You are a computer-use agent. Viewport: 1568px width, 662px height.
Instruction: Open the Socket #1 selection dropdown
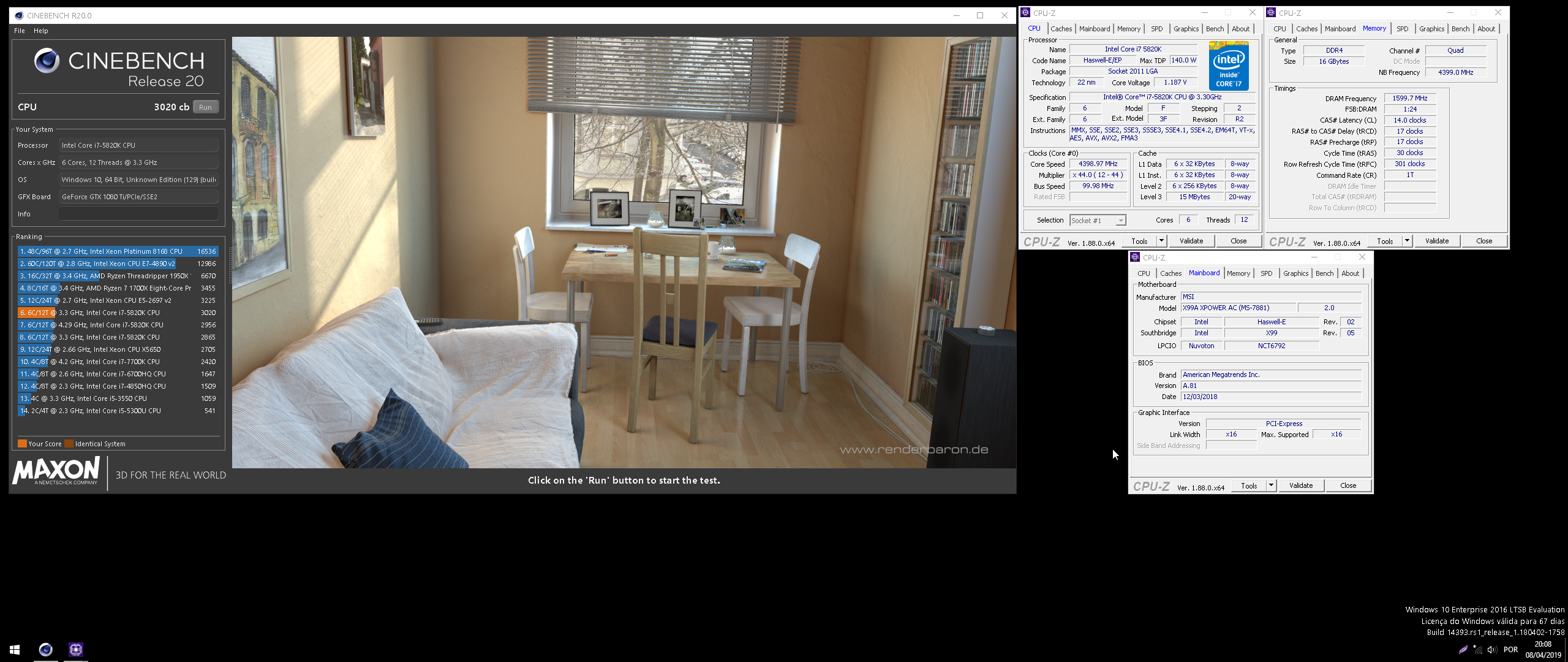tap(1098, 221)
